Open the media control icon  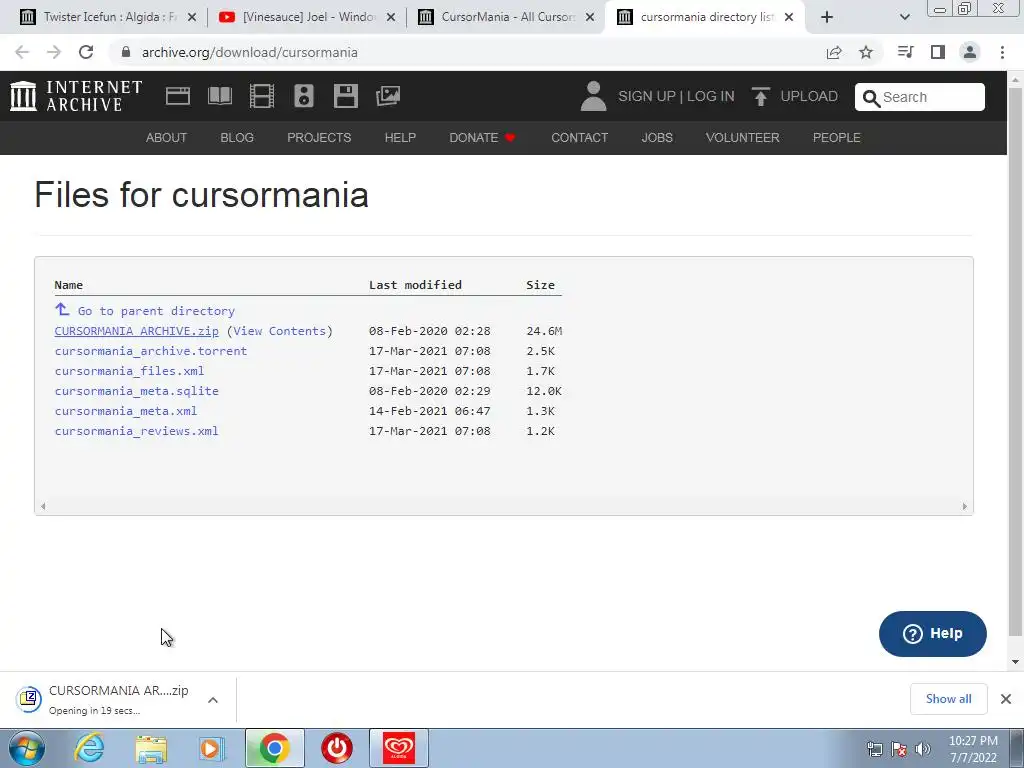point(905,52)
